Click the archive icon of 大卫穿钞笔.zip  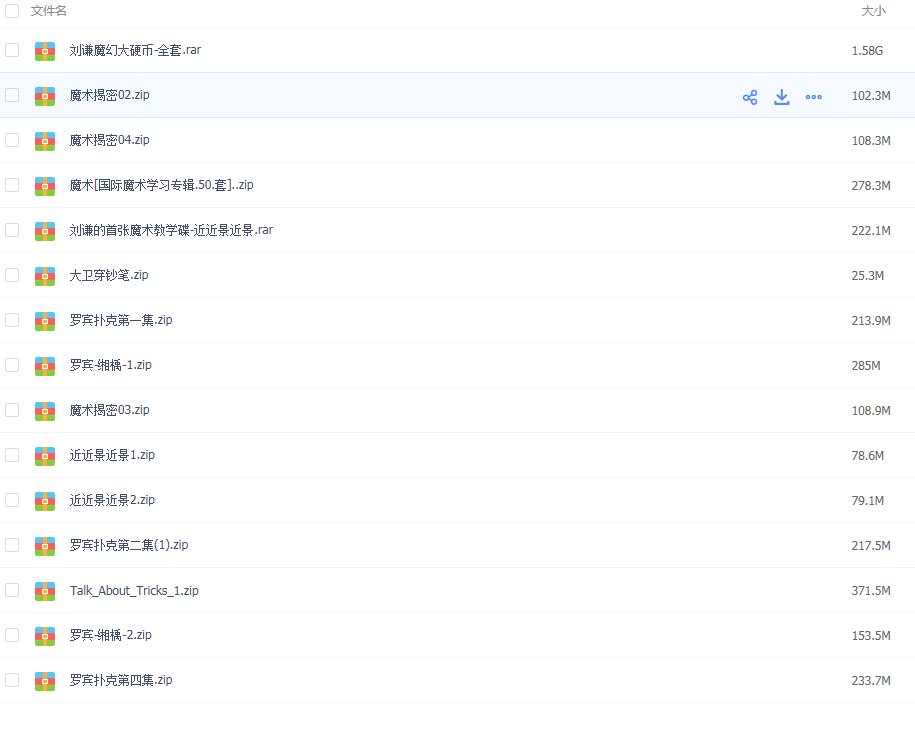(x=45, y=276)
